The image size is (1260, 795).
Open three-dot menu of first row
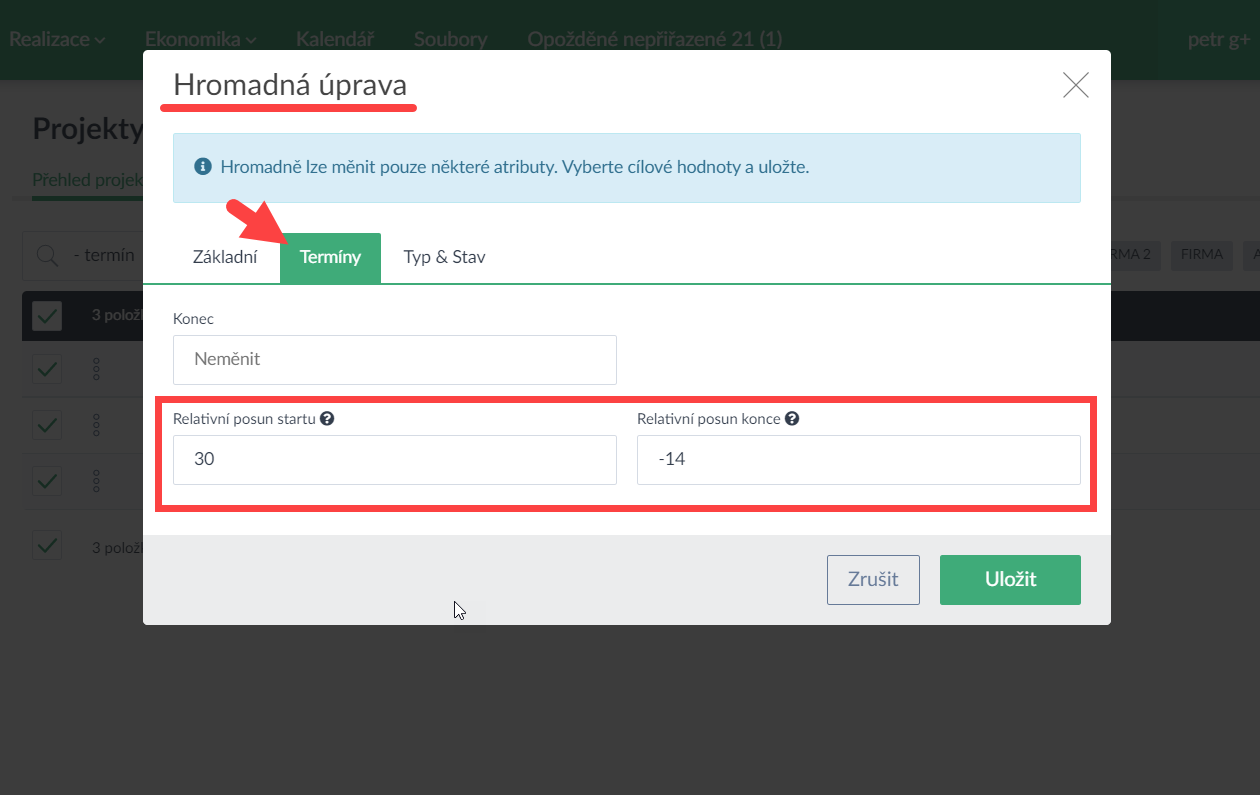pyautogui.click(x=97, y=370)
